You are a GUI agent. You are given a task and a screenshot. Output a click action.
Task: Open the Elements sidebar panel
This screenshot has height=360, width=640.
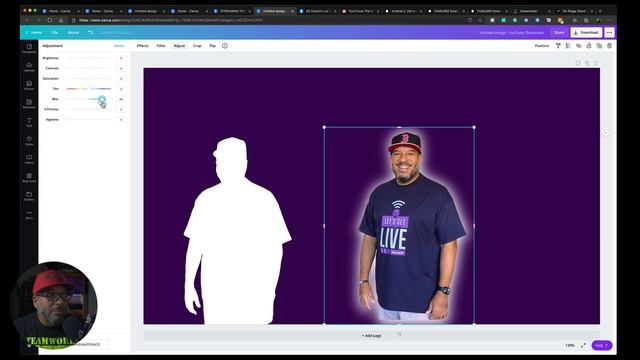click(29, 104)
